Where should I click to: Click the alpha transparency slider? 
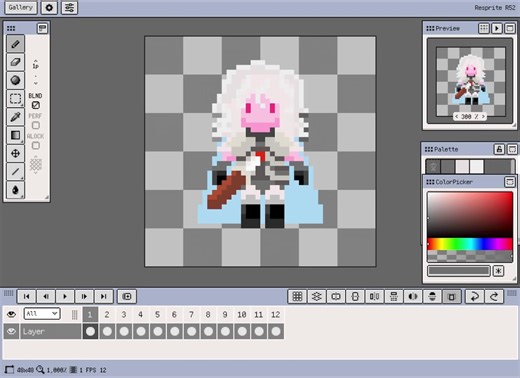(470, 256)
